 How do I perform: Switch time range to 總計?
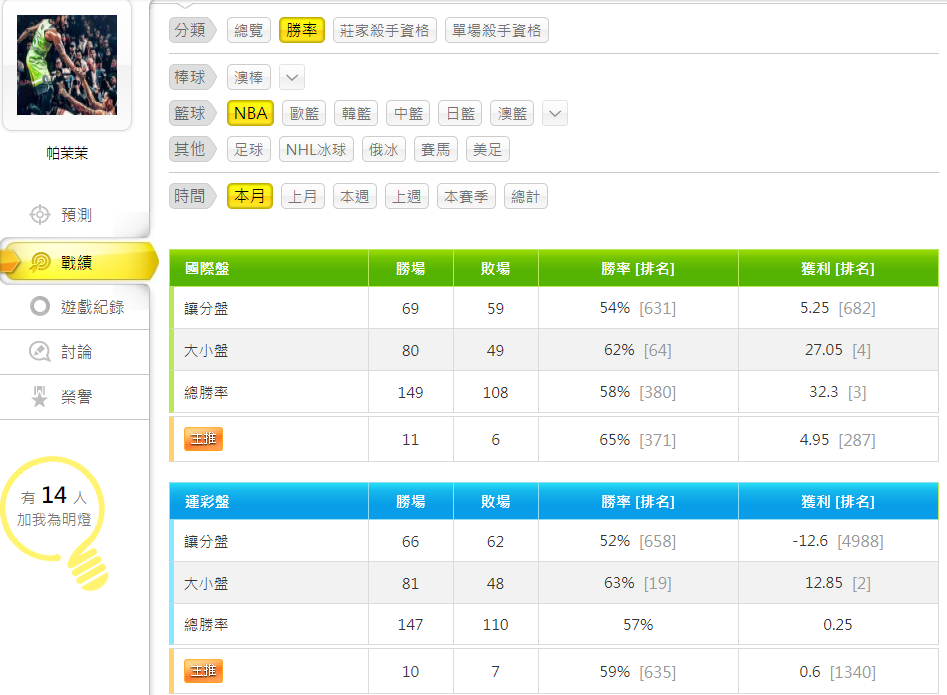[x=526, y=196]
